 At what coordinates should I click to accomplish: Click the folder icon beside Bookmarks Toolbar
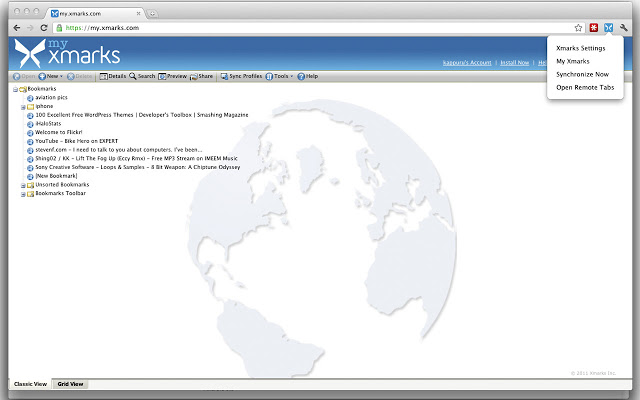point(30,194)
